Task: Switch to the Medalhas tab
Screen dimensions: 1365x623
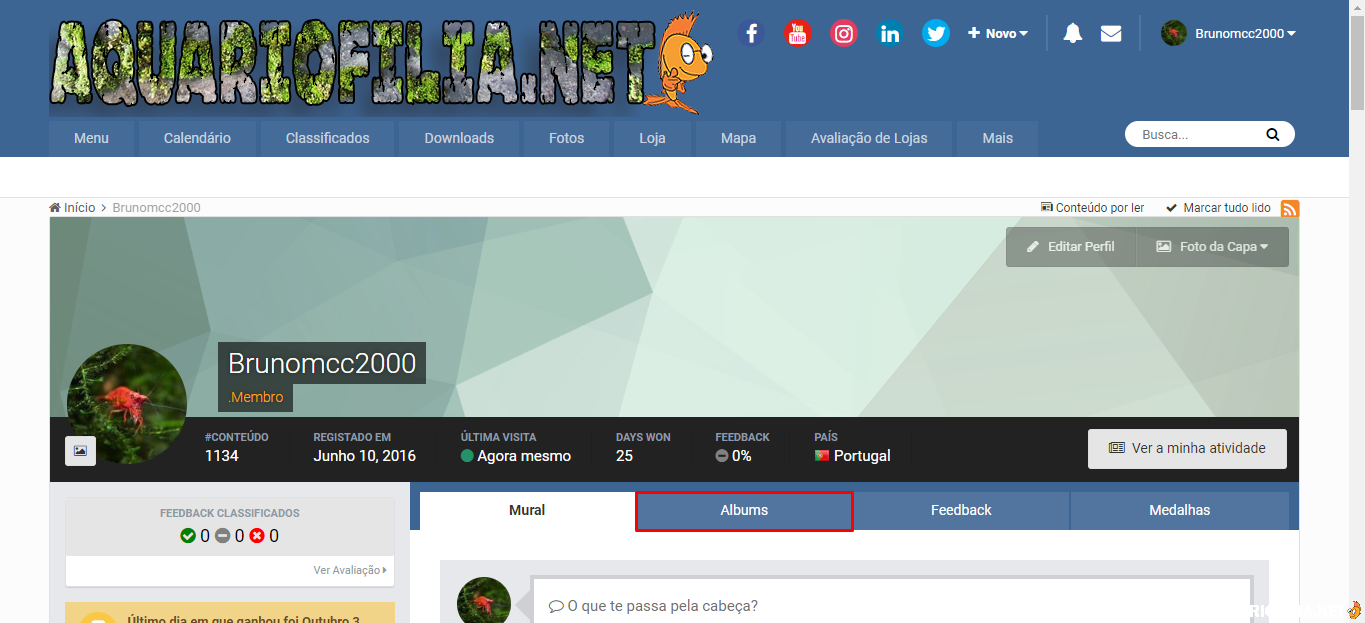Action: 1179,510
